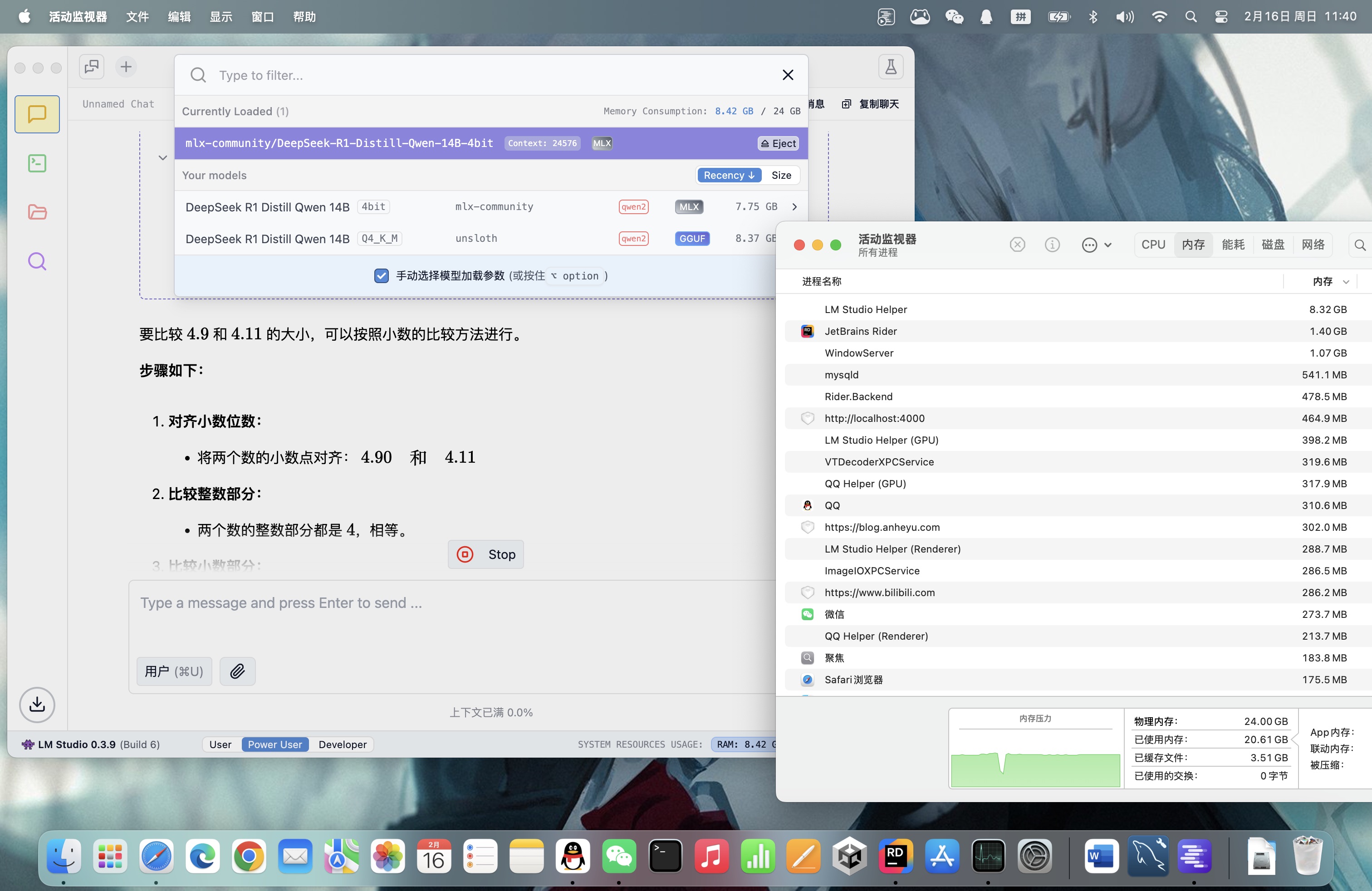1372x891 pixels.
Task: Open model discovery search in sidebar
Action: click(36, 261)
